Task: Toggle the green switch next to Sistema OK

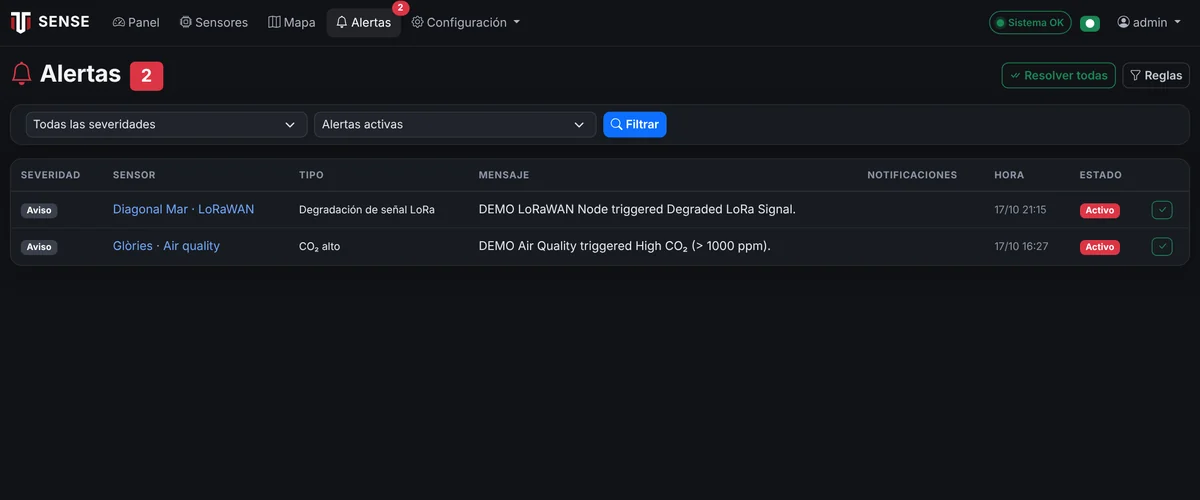Action: (x=1090, y=23)
